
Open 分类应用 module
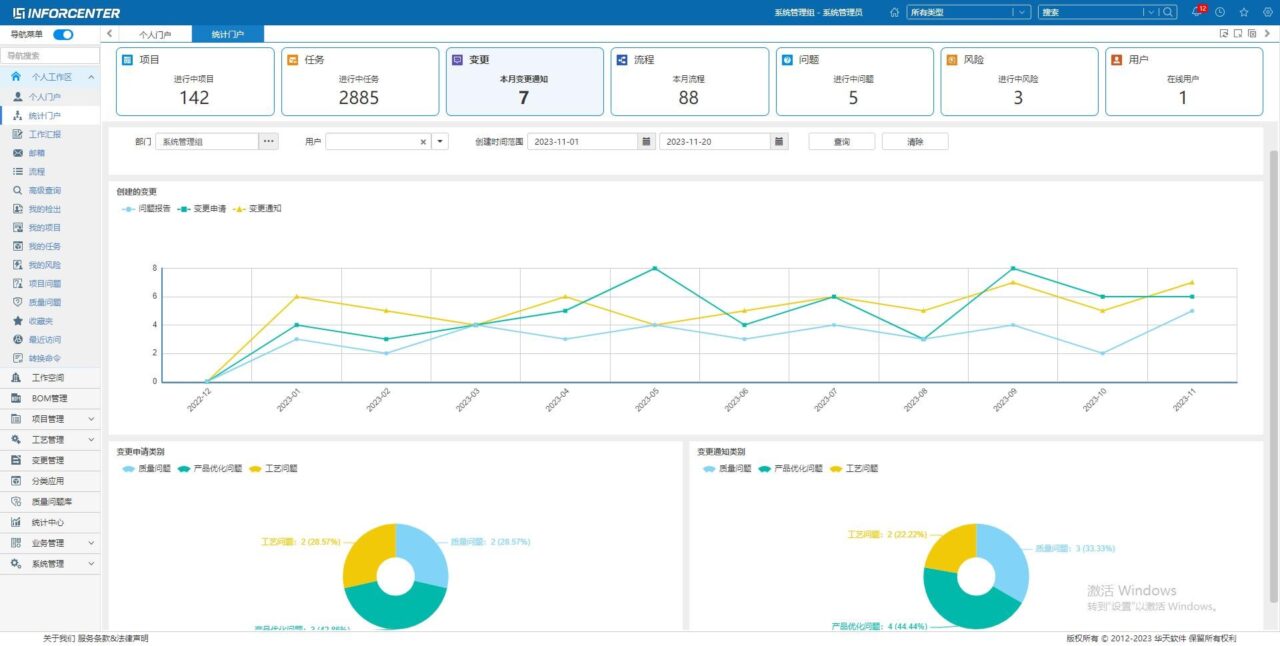pyautogui.click(x=48, y=481)
